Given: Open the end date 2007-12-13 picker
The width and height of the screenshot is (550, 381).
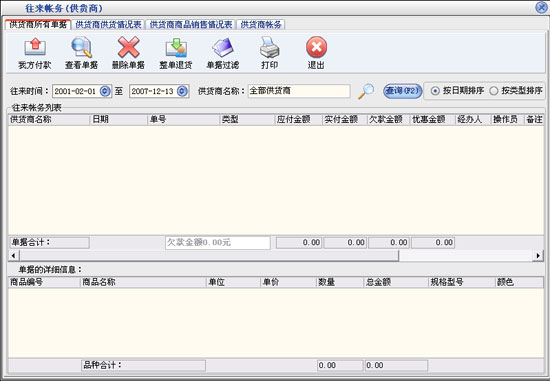Looking at the screenshot, I should [x=182, y=91].
